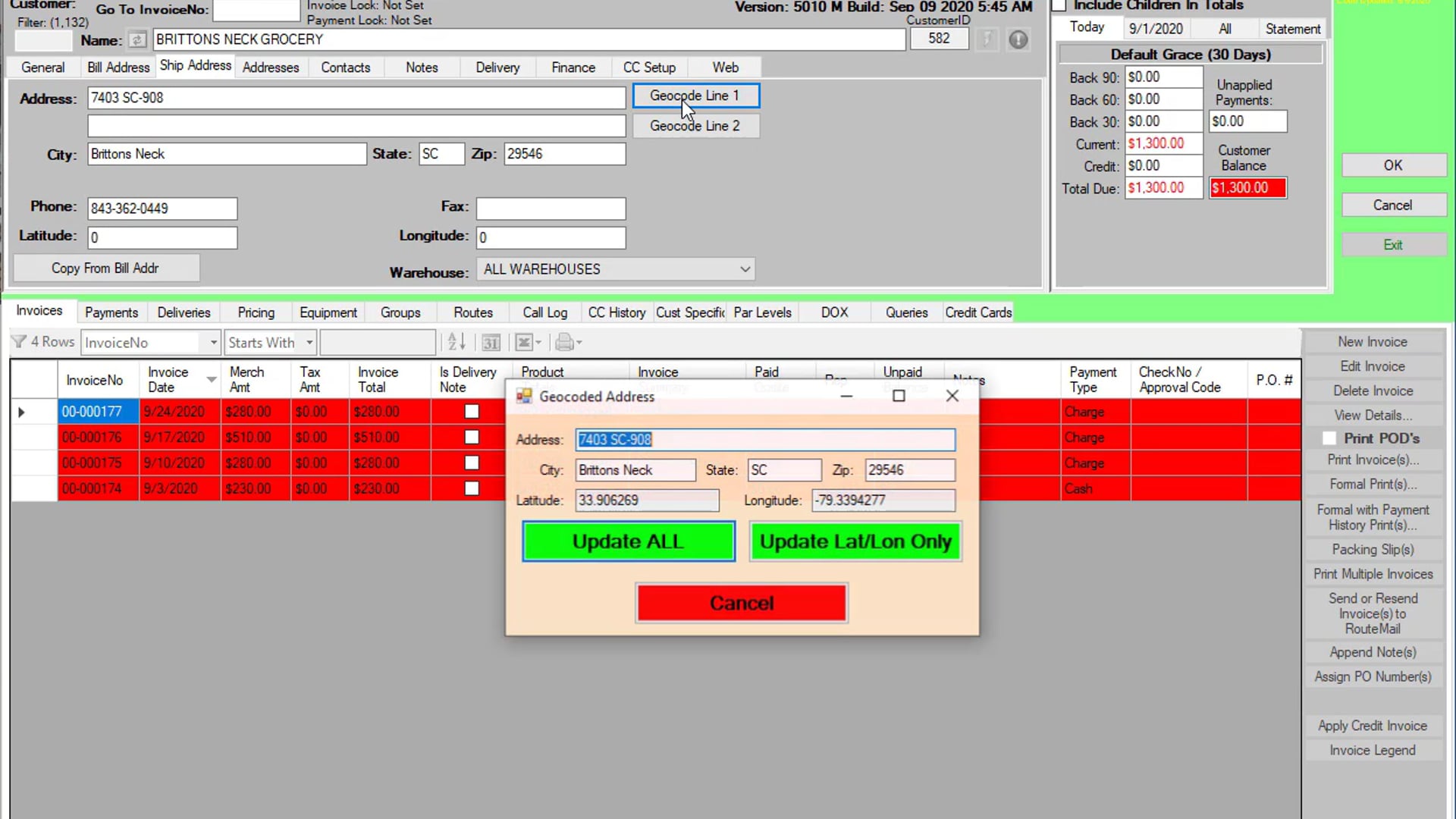
Task: Click the Go To InvoiceNo input field
Action: click(x=256, y=10)
